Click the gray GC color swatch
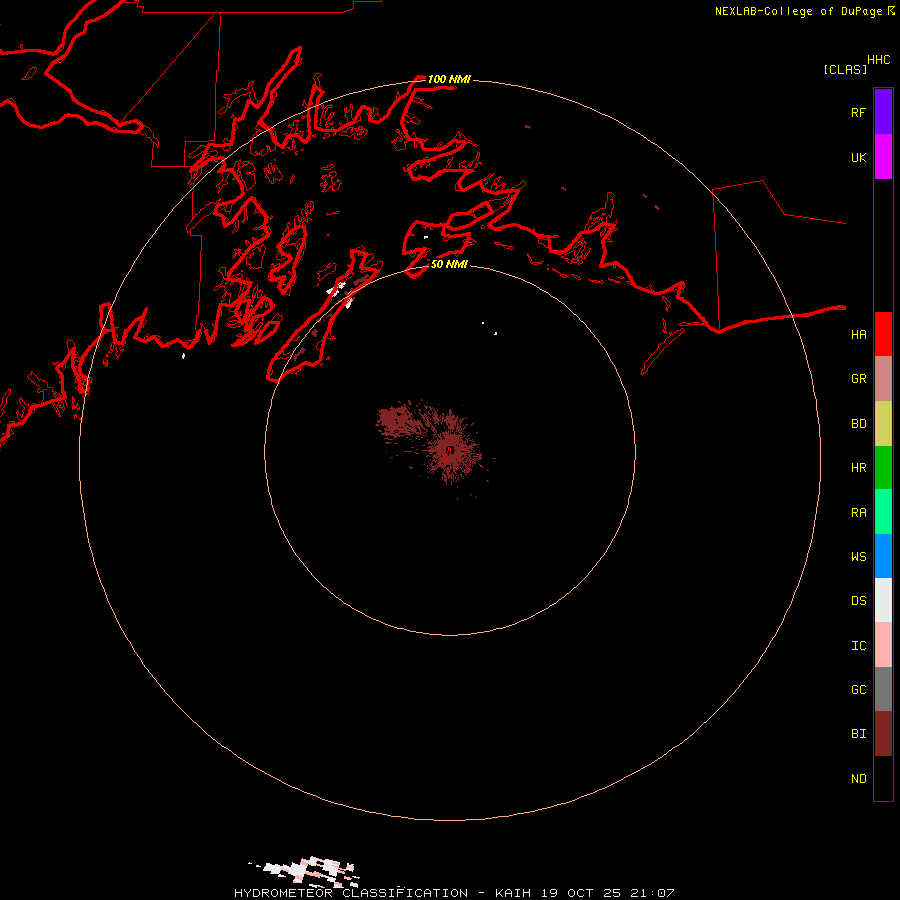This screenshot has height=900, width=900. (x=883, y=689)
